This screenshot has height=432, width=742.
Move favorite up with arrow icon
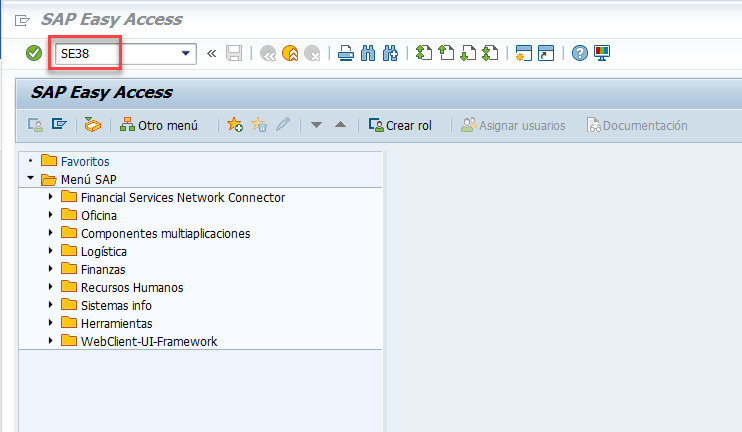click(340, 125)
